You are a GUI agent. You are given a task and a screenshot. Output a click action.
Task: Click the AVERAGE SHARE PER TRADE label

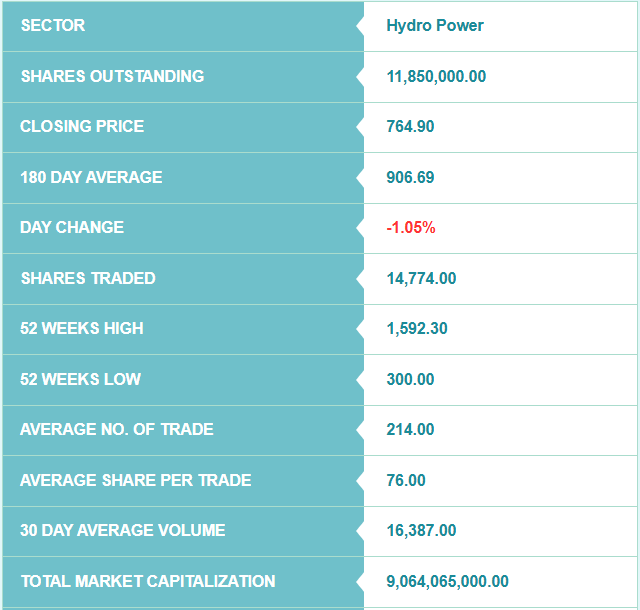click(136, 481)
